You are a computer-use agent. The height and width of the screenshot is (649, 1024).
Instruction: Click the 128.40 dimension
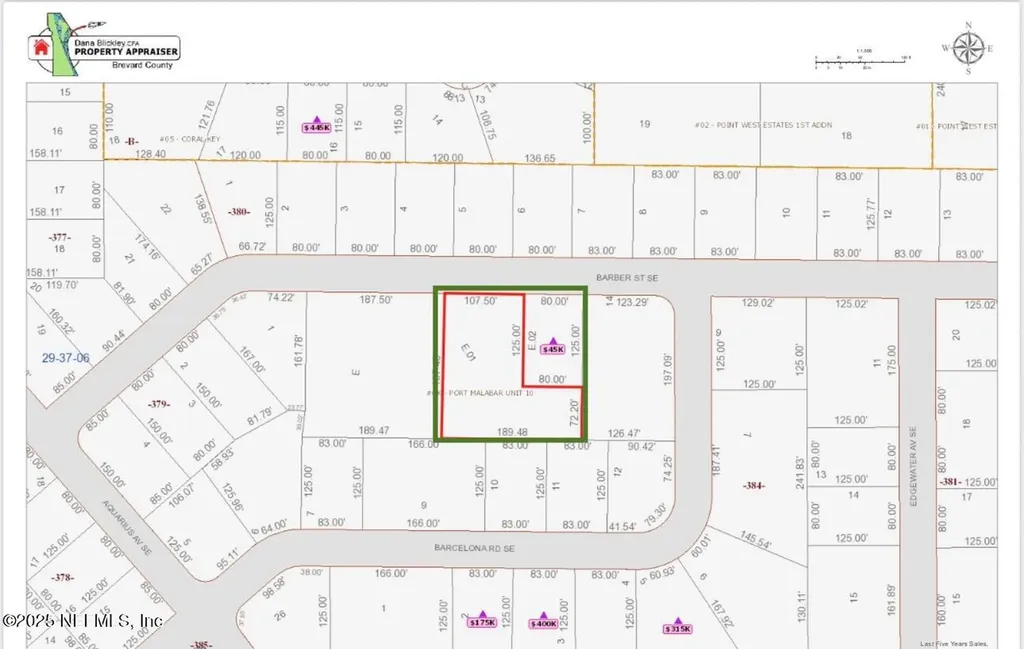[x=150, y=153]
